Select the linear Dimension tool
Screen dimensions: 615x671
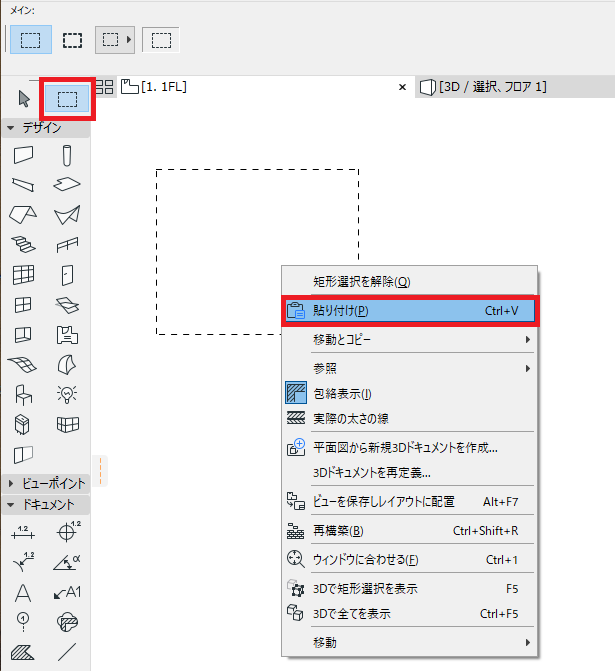click(x=23, y=532)
